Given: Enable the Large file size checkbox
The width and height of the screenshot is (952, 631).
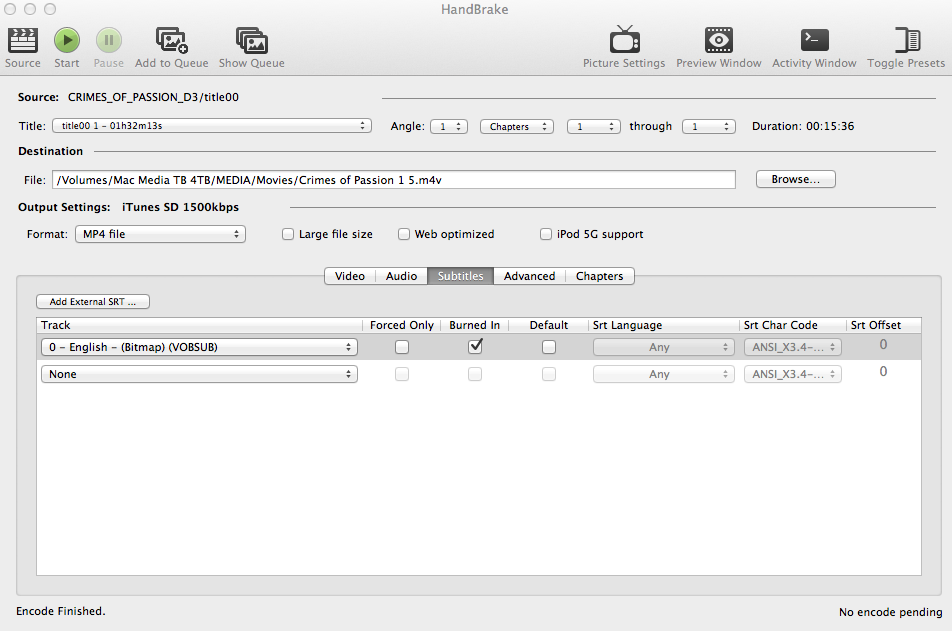Looking at the screenshot, I should 288,234.
